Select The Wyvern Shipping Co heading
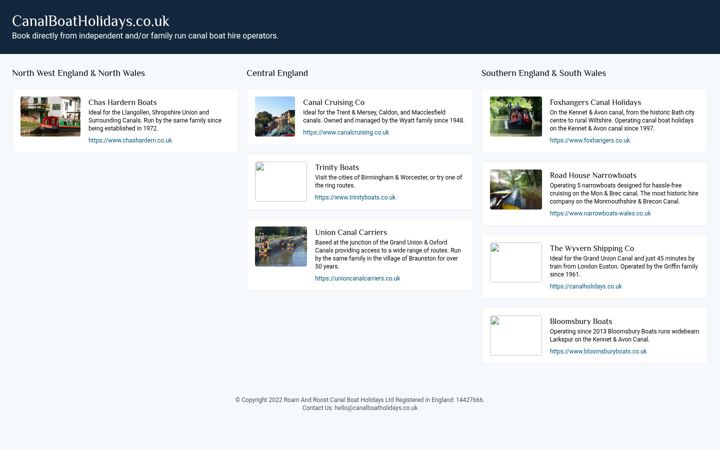The image size is (720, 450). pyautogui.click(x=591, y=248)
